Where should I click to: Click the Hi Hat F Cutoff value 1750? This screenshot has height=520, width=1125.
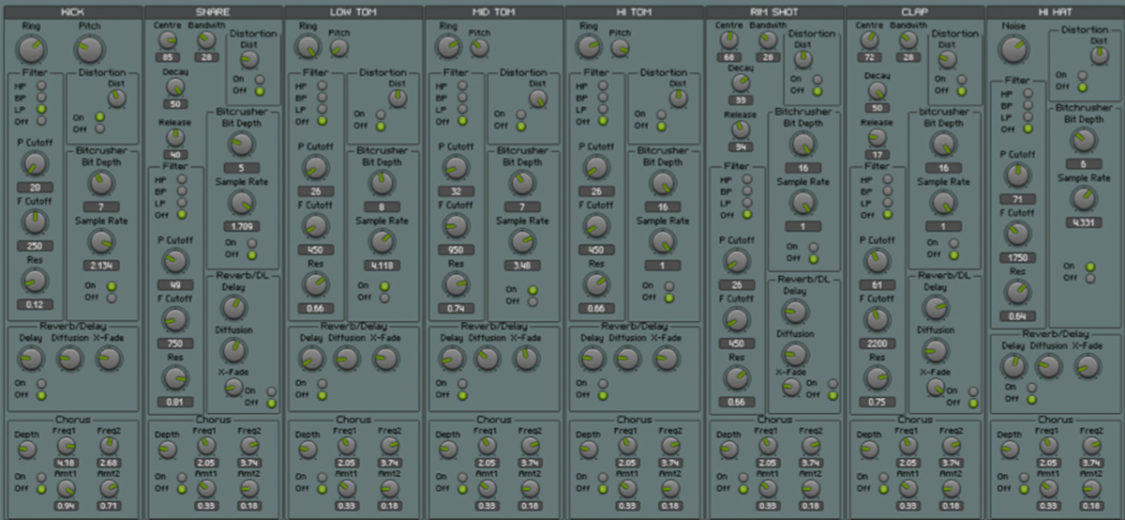tap(1017, 257)
